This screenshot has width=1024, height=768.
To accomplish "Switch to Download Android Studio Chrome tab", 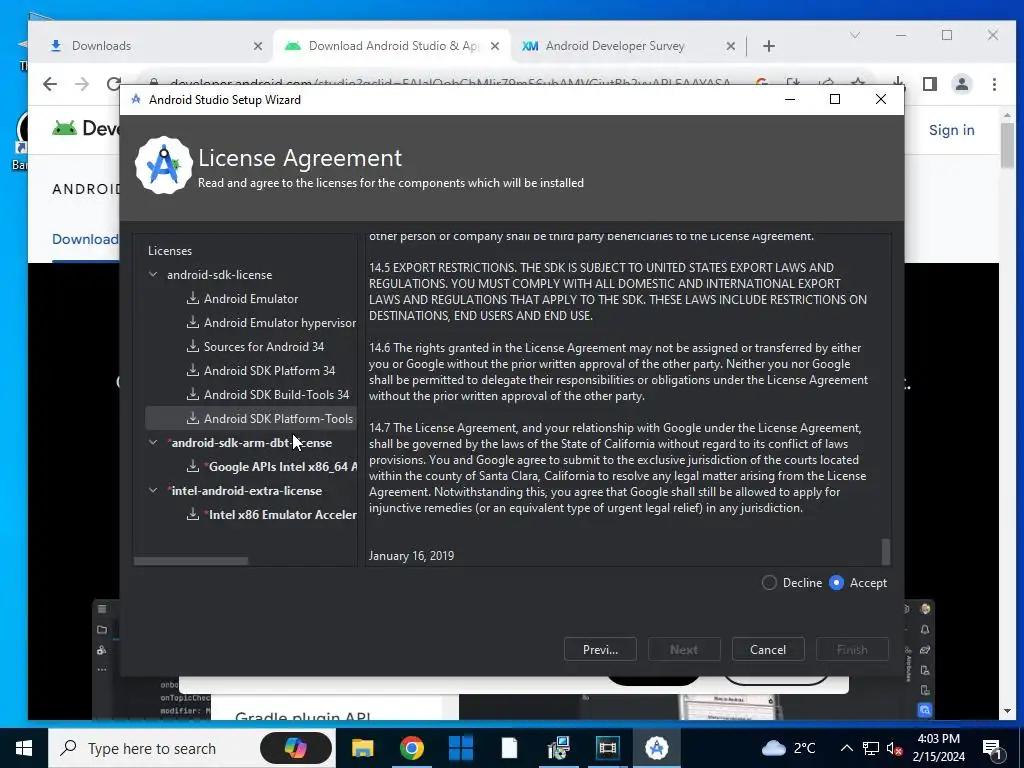I will (392, 46).
